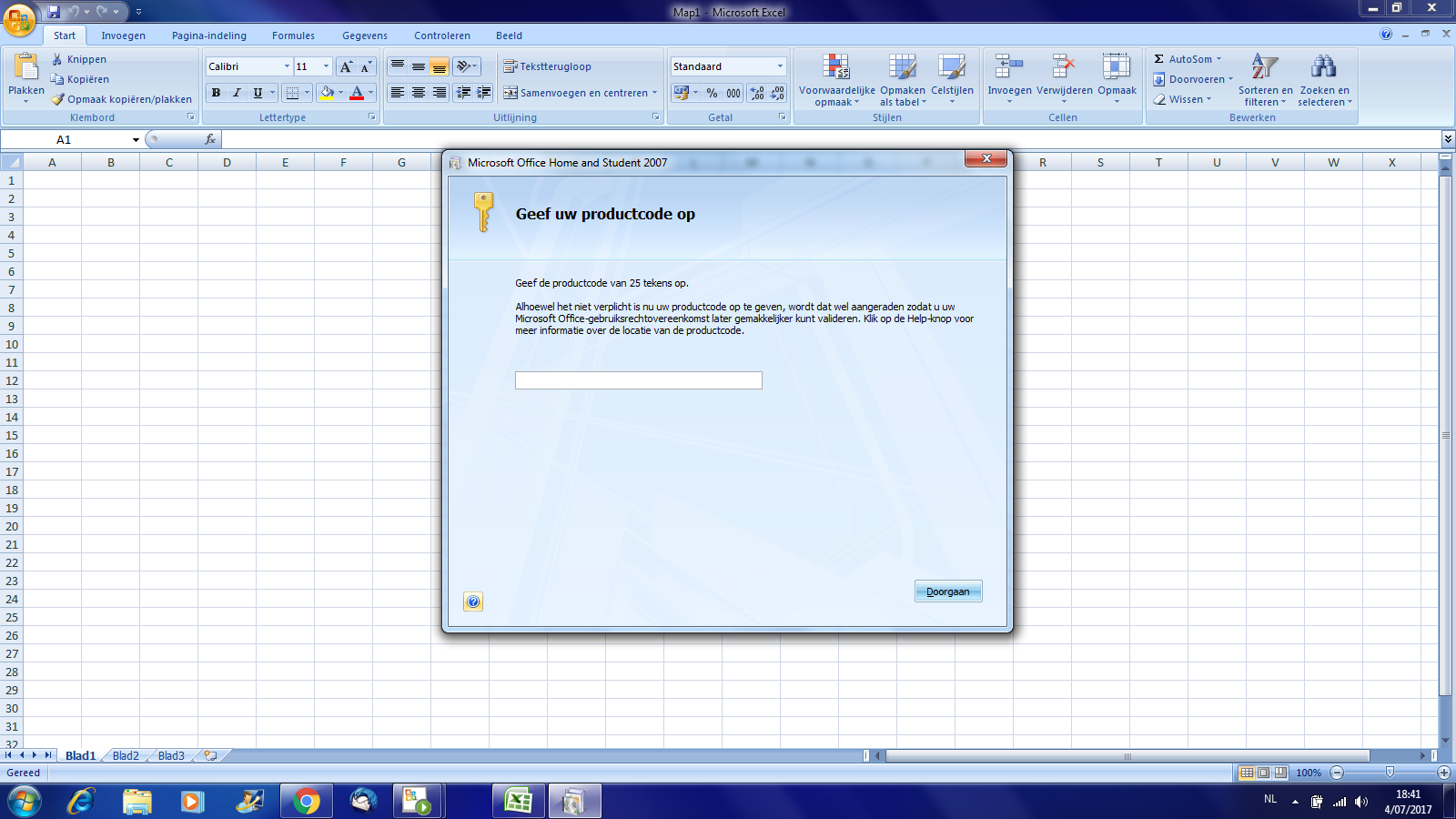Open Excel Help question mark in ribbon
Image resolution: width=1456 pixels, height=819 pixels.
1386,34
